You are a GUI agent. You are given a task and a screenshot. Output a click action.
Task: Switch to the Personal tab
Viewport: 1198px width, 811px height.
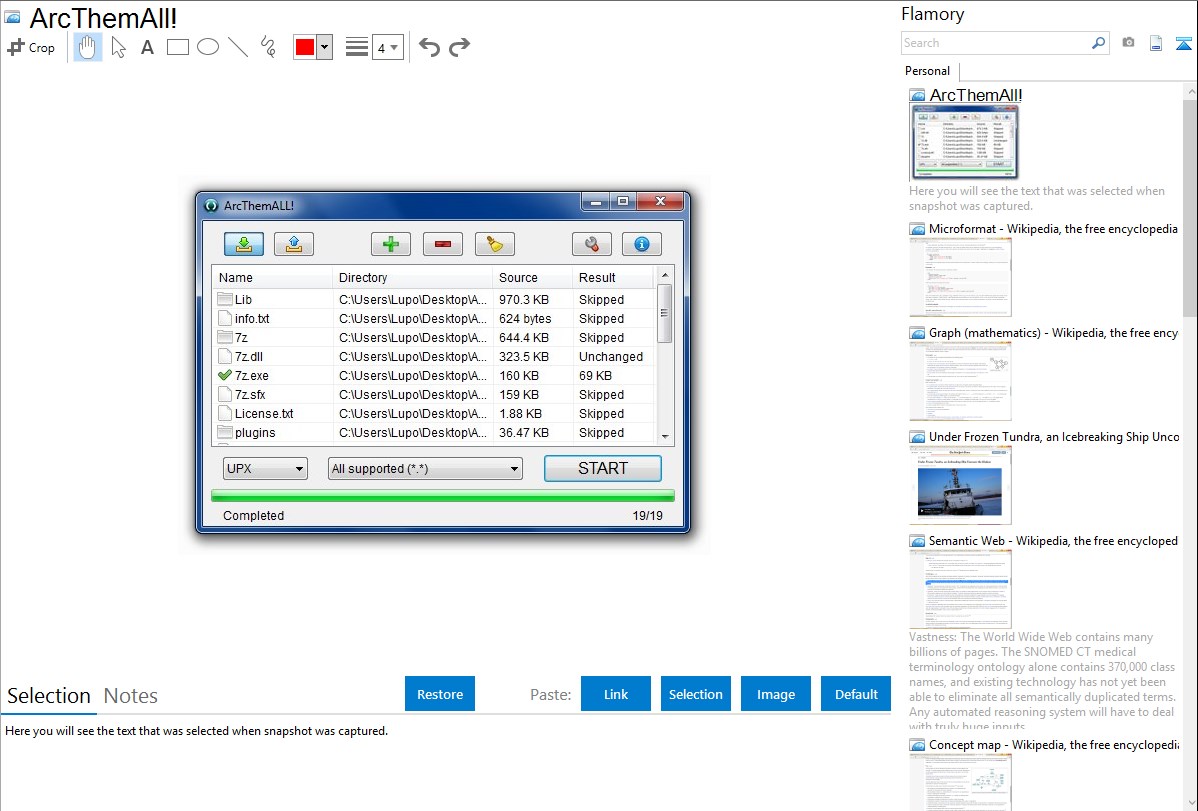click(x=928, y=70)
